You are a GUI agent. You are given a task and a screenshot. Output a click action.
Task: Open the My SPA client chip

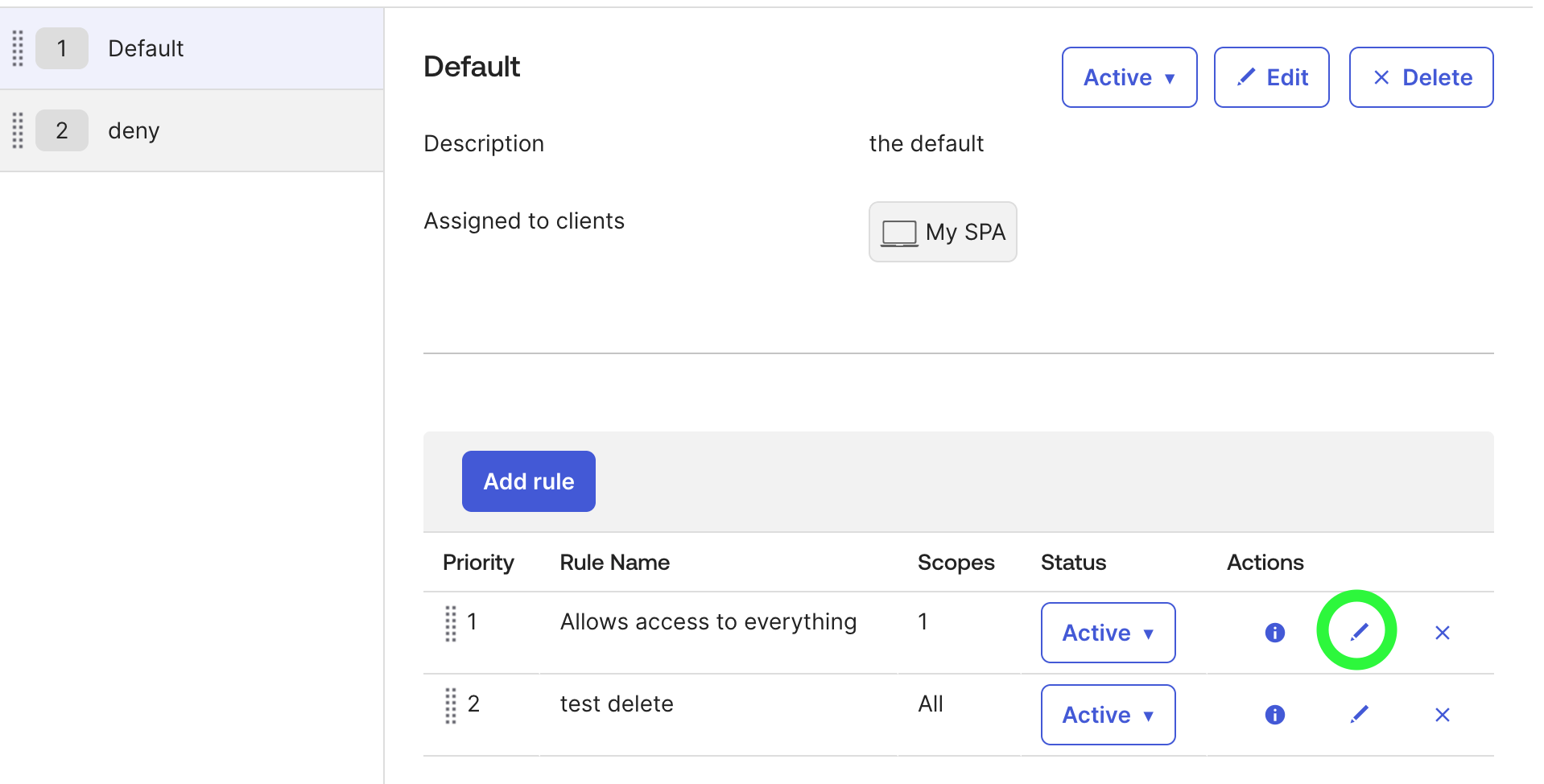click(x=943, y=232)
